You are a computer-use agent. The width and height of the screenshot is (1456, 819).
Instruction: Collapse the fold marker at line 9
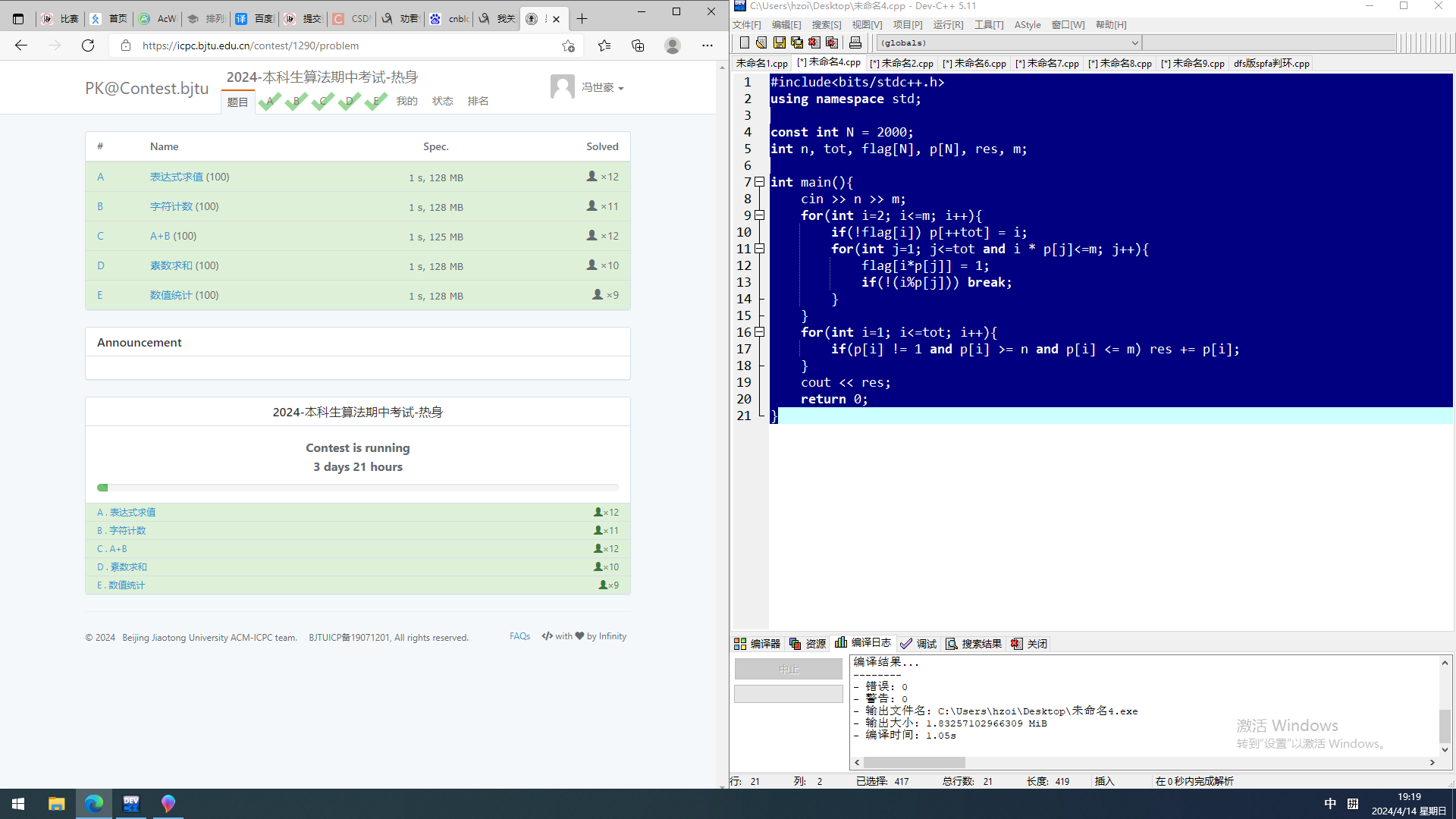(759, 215)
